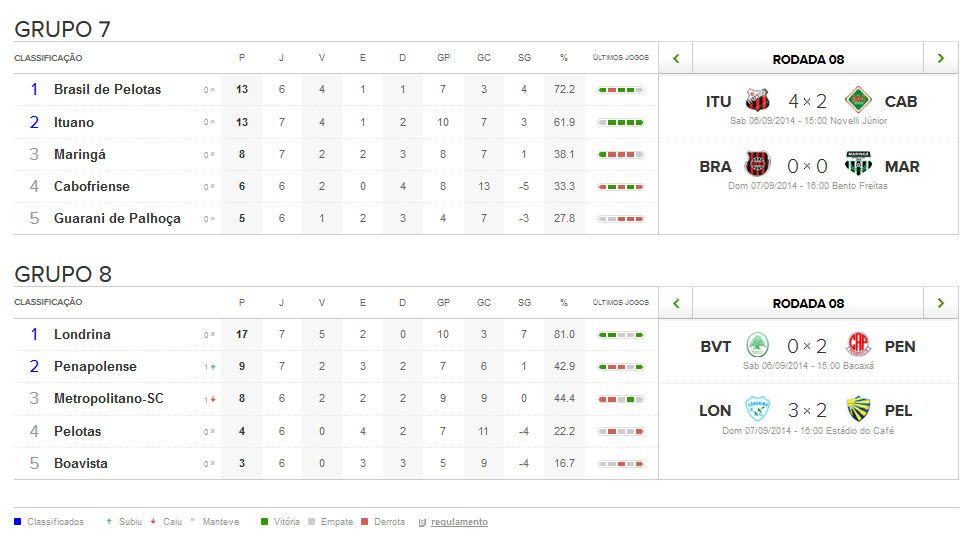The image size is (972, 541).
Task: Click Ituano team crest in round results
Action: pos(759,101)
